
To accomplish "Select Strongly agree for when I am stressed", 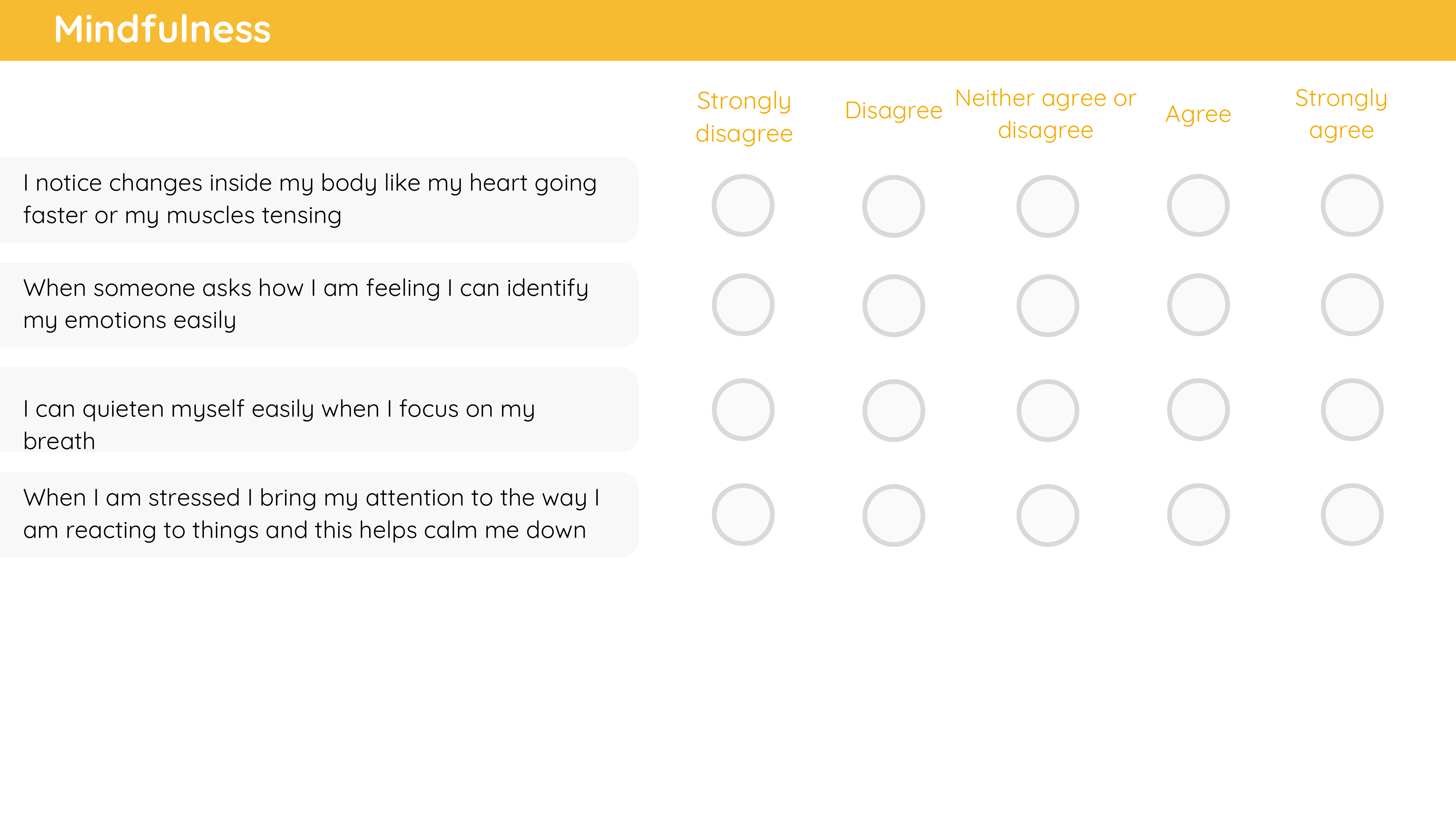I will click(1352, 514).
